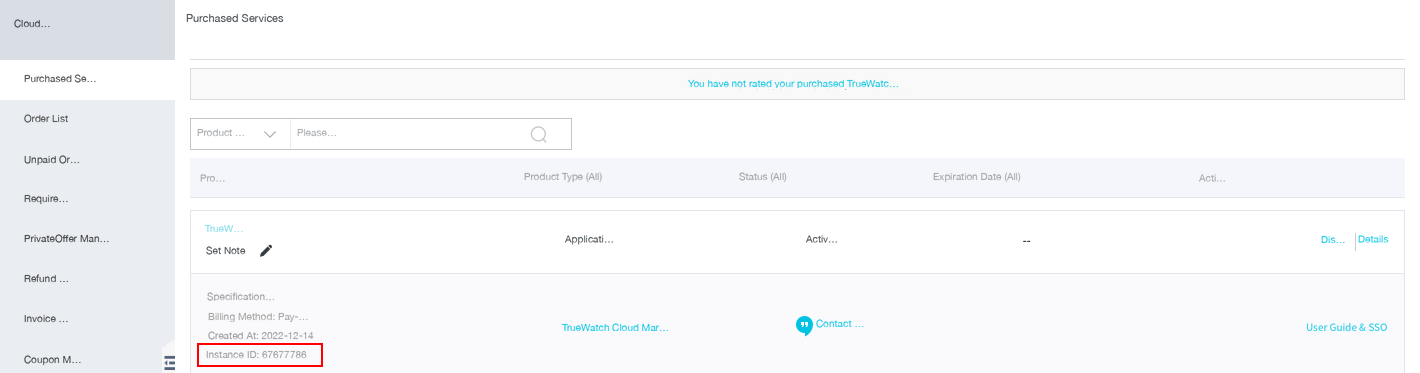This screenshot has height=373, width=1420.
Task: Open the Product filter dropdown
Action: tap(240, 133)
